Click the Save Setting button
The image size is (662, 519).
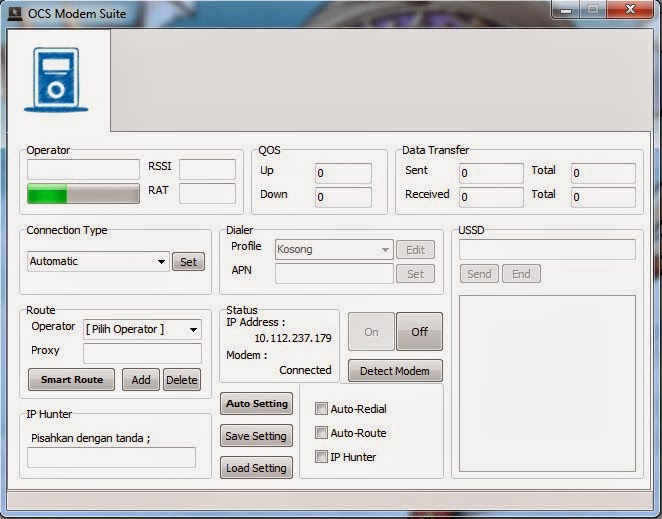click(256, 436)
